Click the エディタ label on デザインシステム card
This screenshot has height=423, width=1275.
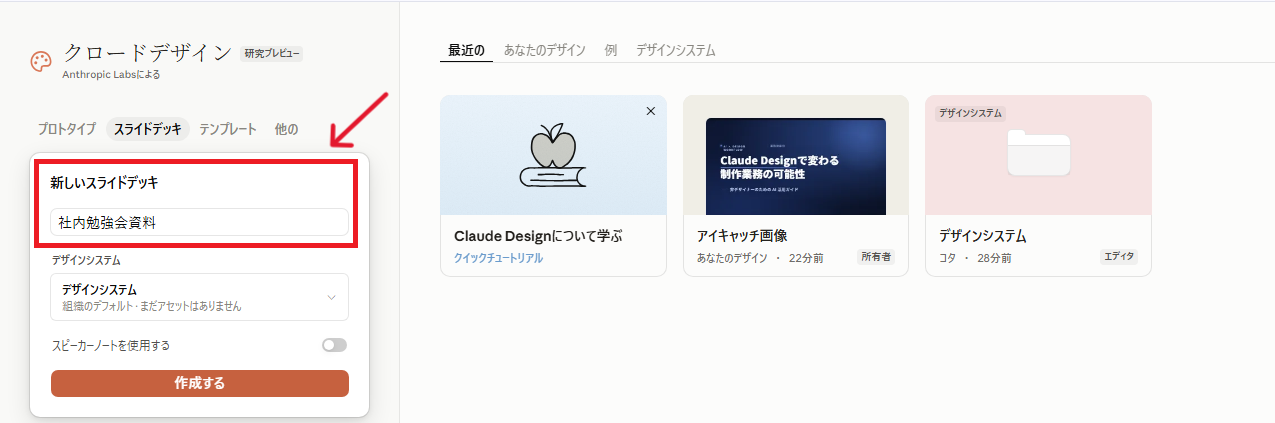pyautogui.click(x=1119, y=257)
